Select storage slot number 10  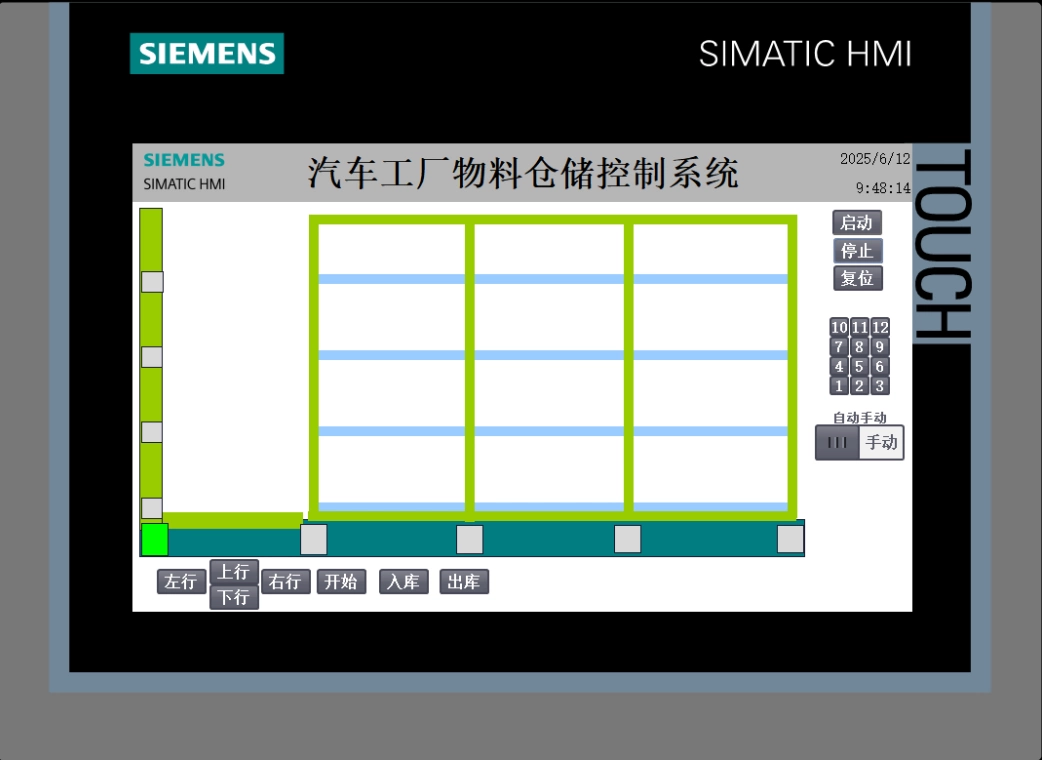pyautogui.click(x=839, y=327)
